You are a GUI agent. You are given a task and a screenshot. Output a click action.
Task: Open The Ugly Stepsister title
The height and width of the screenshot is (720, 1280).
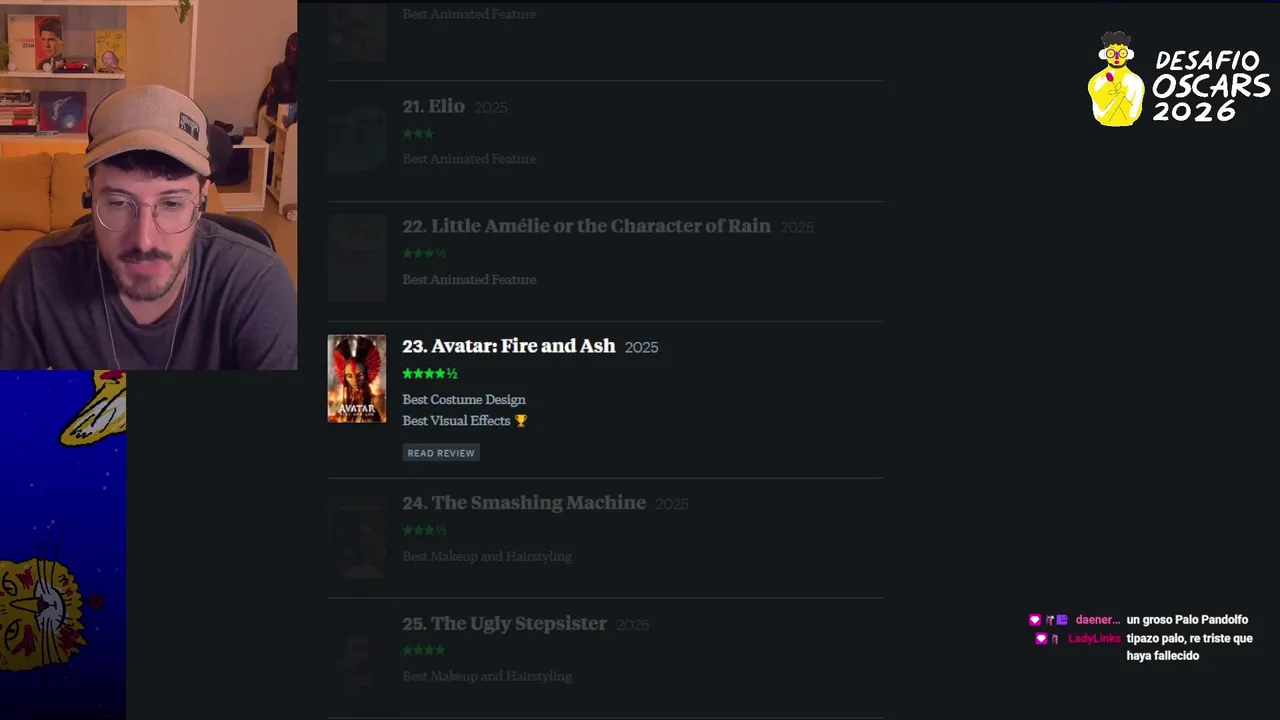coord(505,623)
